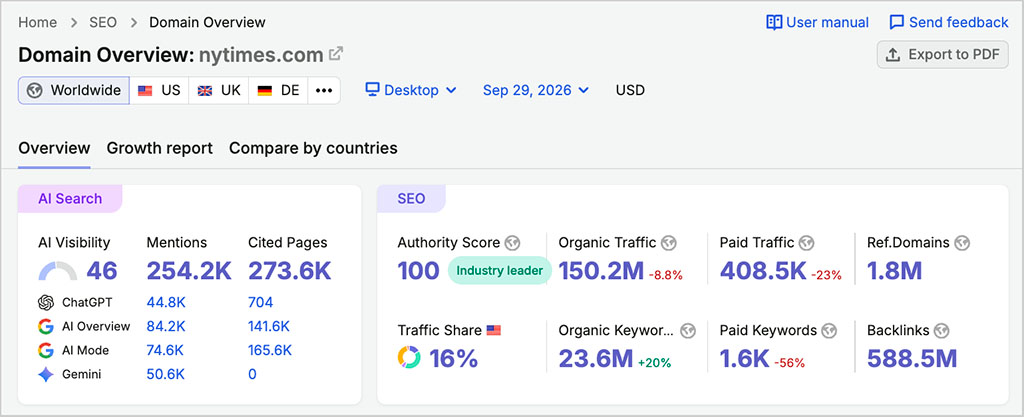Viewport: 1024px width, 417px height.
Task: Click the Gemini sparkle icon
Action: 46,375
